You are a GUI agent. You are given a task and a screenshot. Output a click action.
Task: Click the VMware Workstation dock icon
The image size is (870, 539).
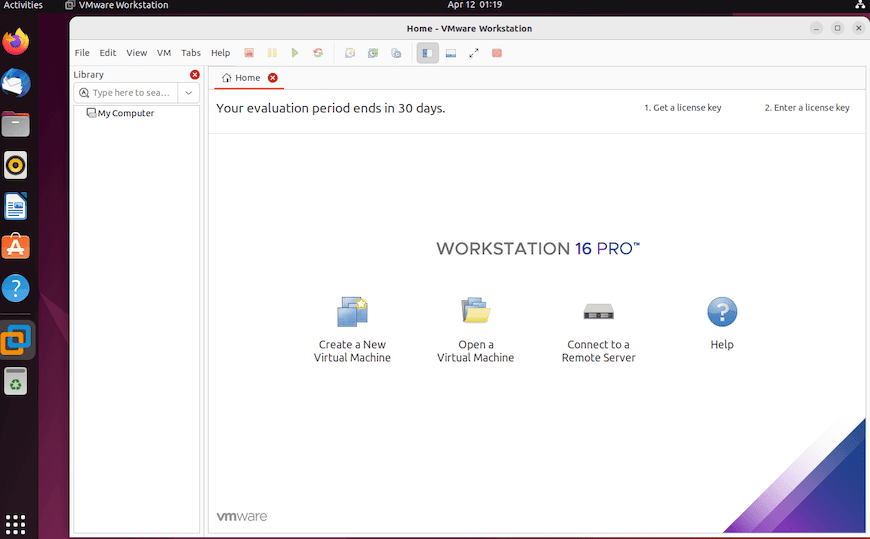click(16, 339)
